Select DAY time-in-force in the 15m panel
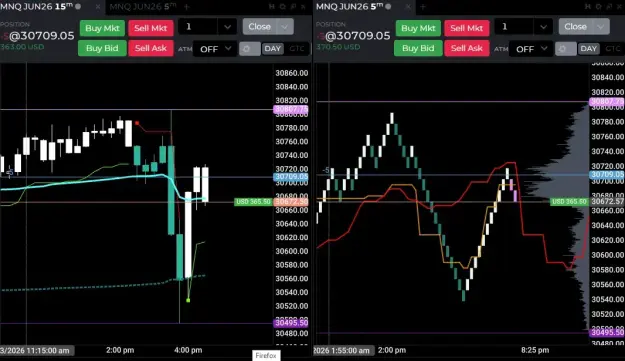Image resolution: width=625 pixels, height=361 pixels. pyautogui.click(x=273, y=49)
